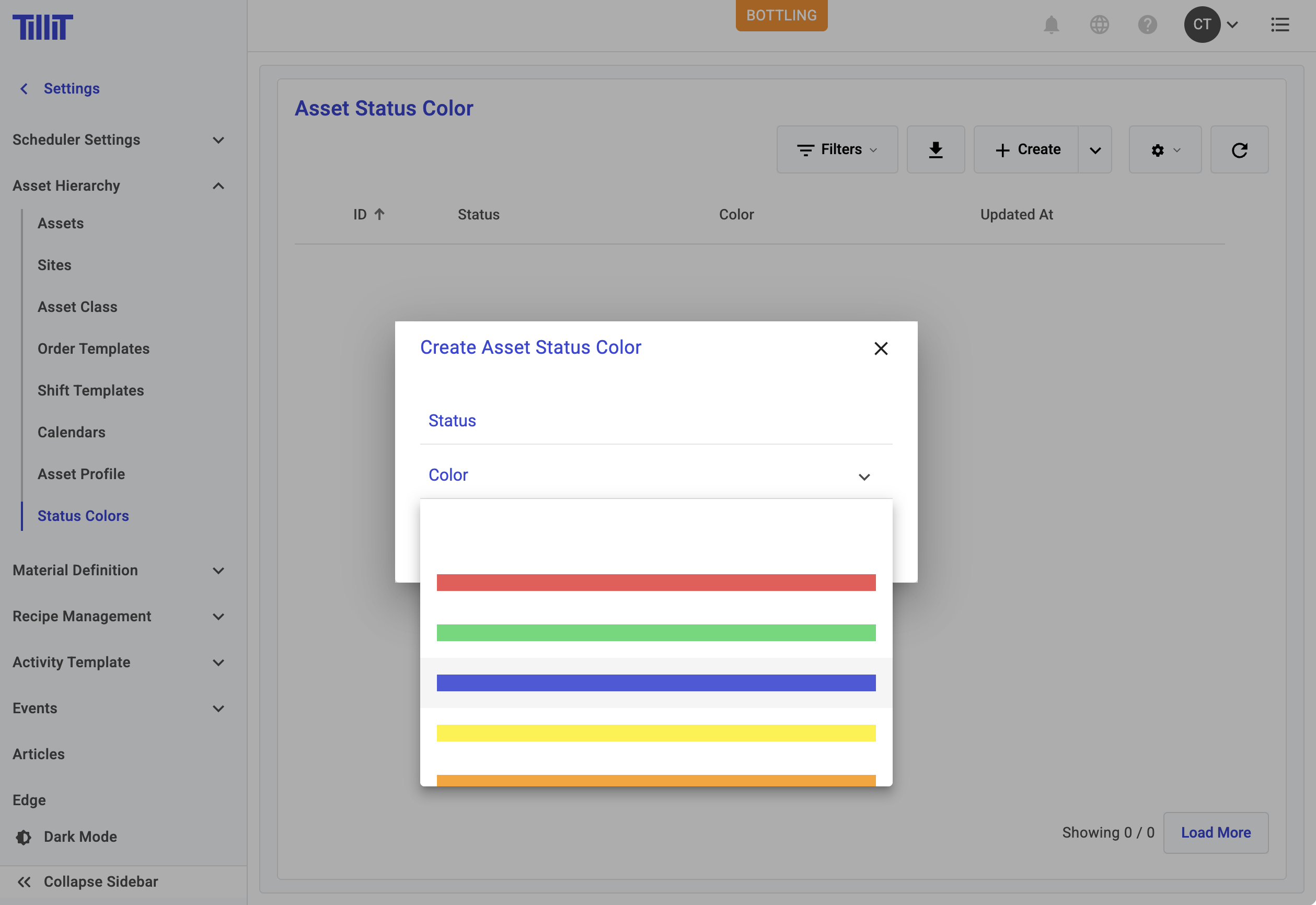Click the help question mark icon
The height and width of the screenshot is (905, 1316).
[1147, 25]
